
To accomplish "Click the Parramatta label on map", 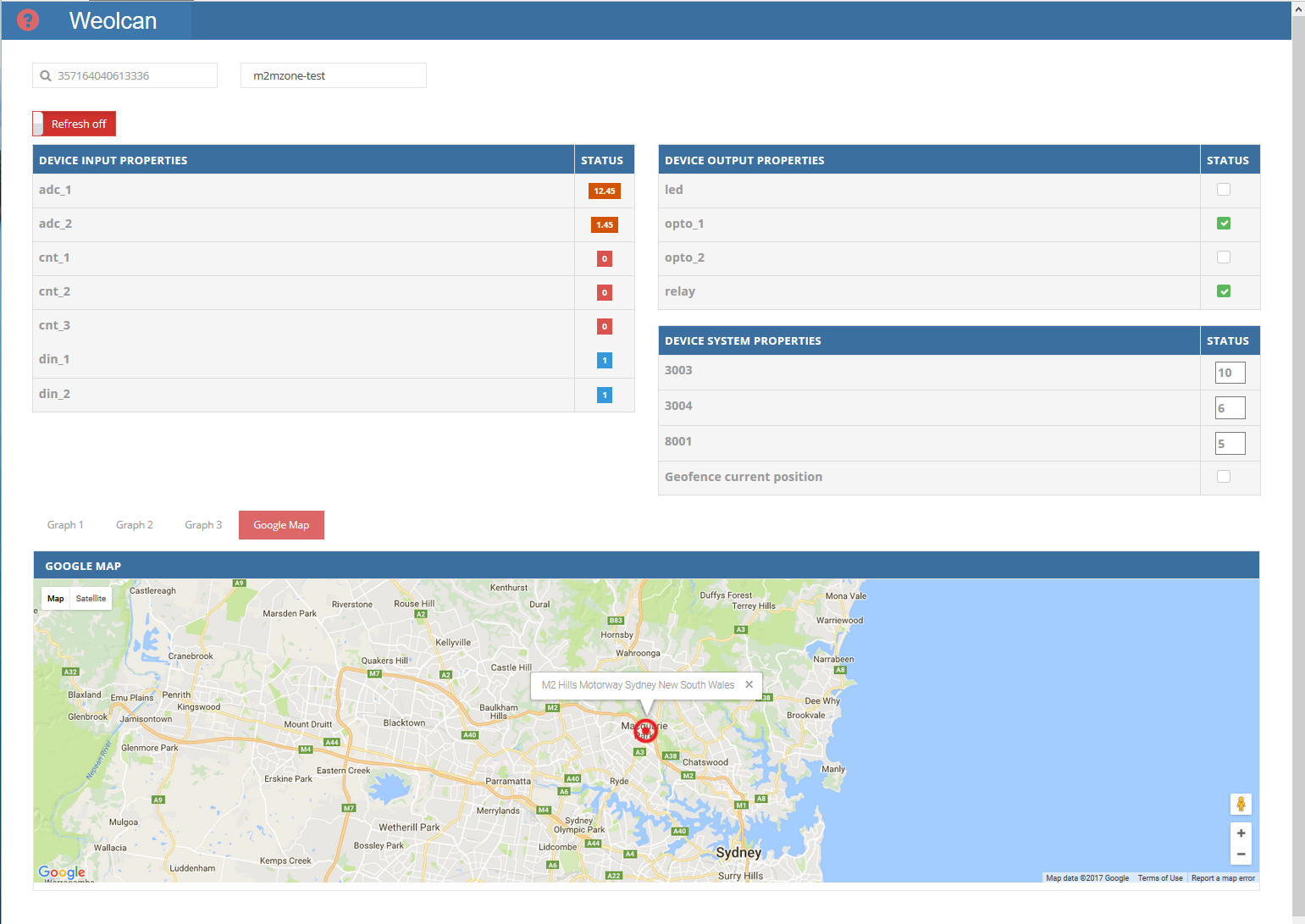I will coord(508,782).
